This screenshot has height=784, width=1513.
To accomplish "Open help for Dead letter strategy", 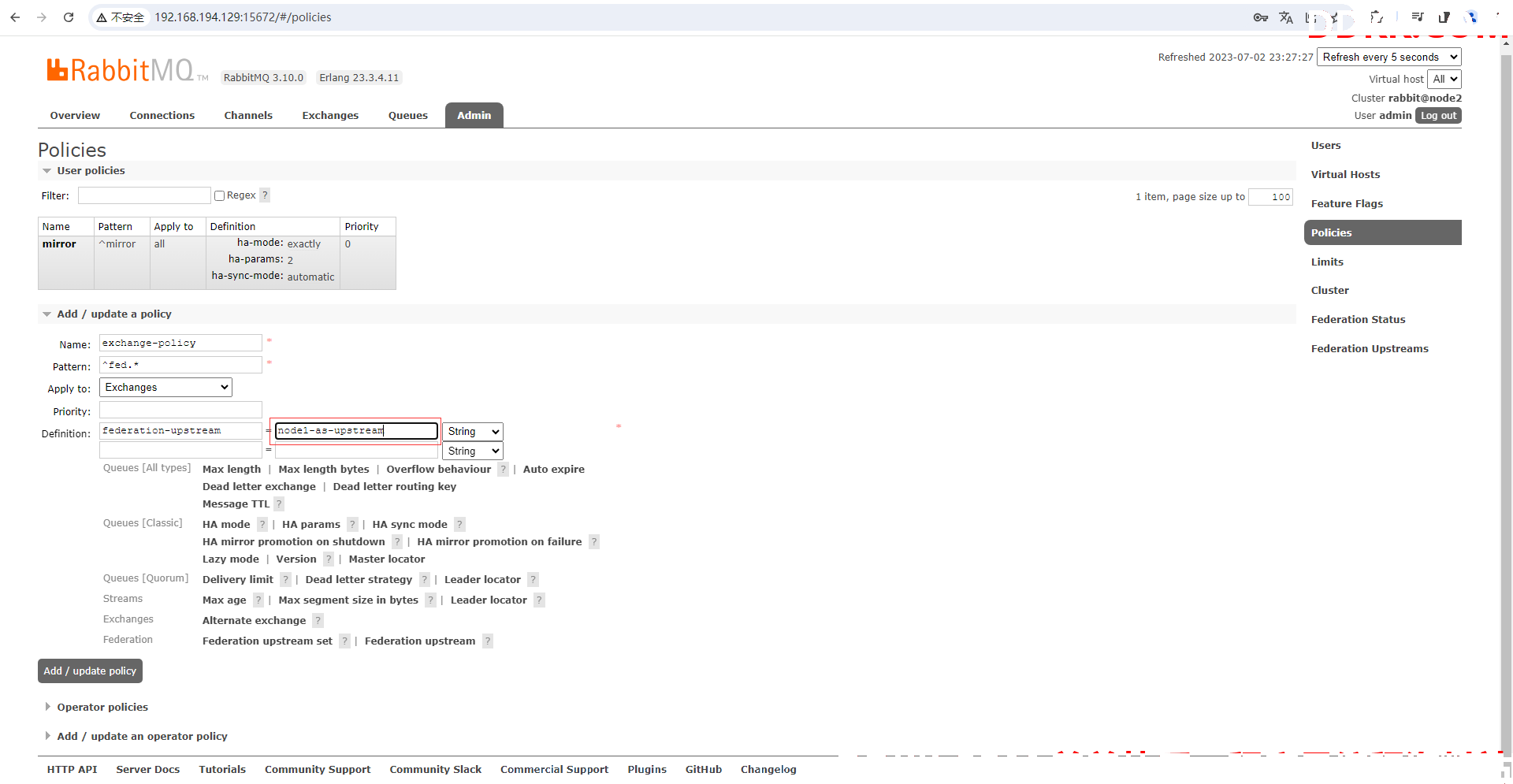I will (x=425, y=579).
